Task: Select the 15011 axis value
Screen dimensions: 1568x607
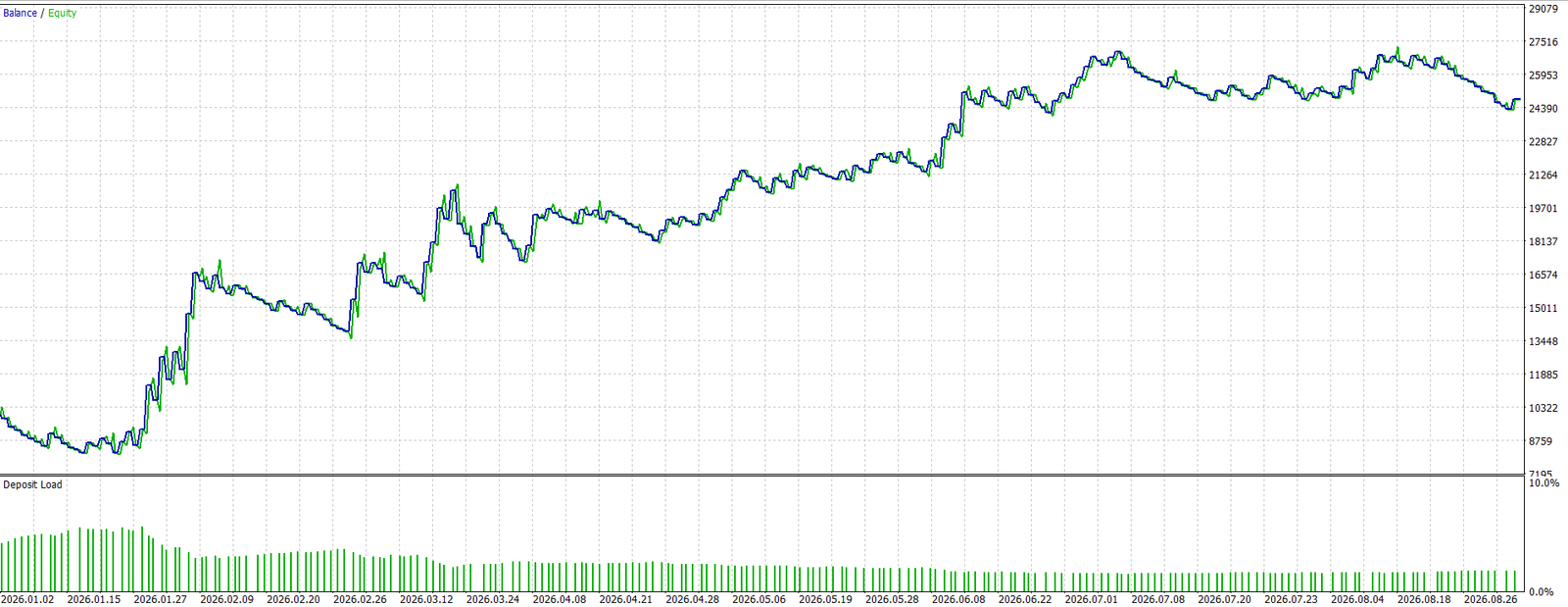Action: [1543, 309]
